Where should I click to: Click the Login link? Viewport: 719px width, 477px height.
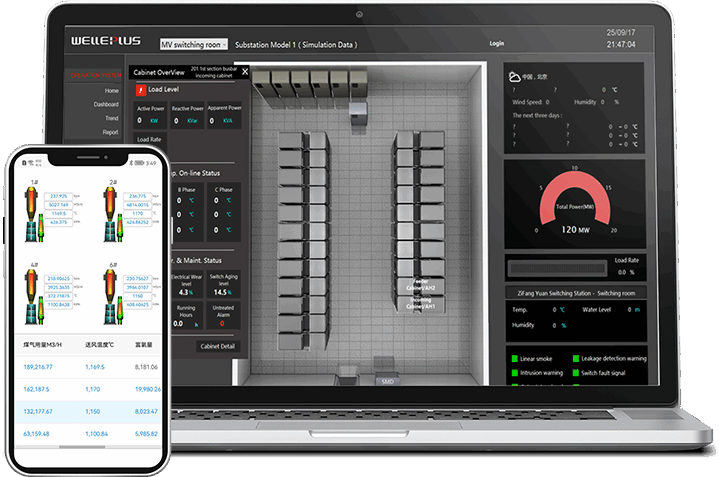pyautogui.click(x=497, y=44)
